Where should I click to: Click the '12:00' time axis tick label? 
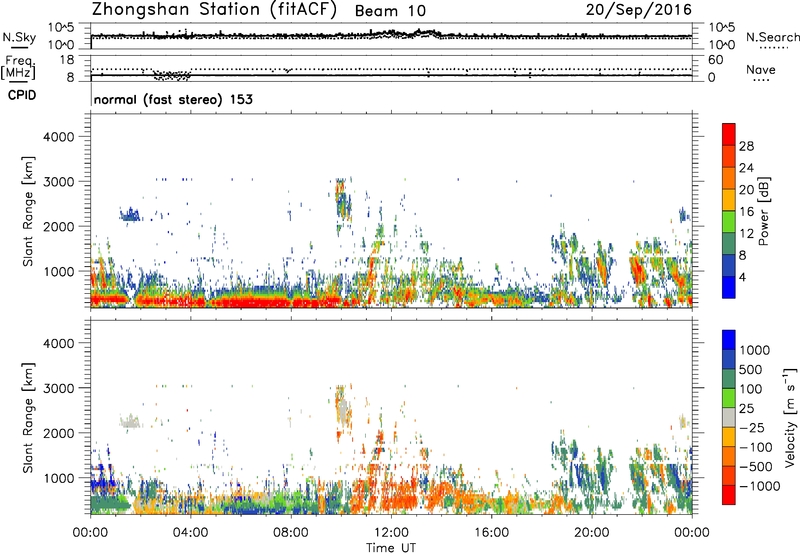coord(391,533)
